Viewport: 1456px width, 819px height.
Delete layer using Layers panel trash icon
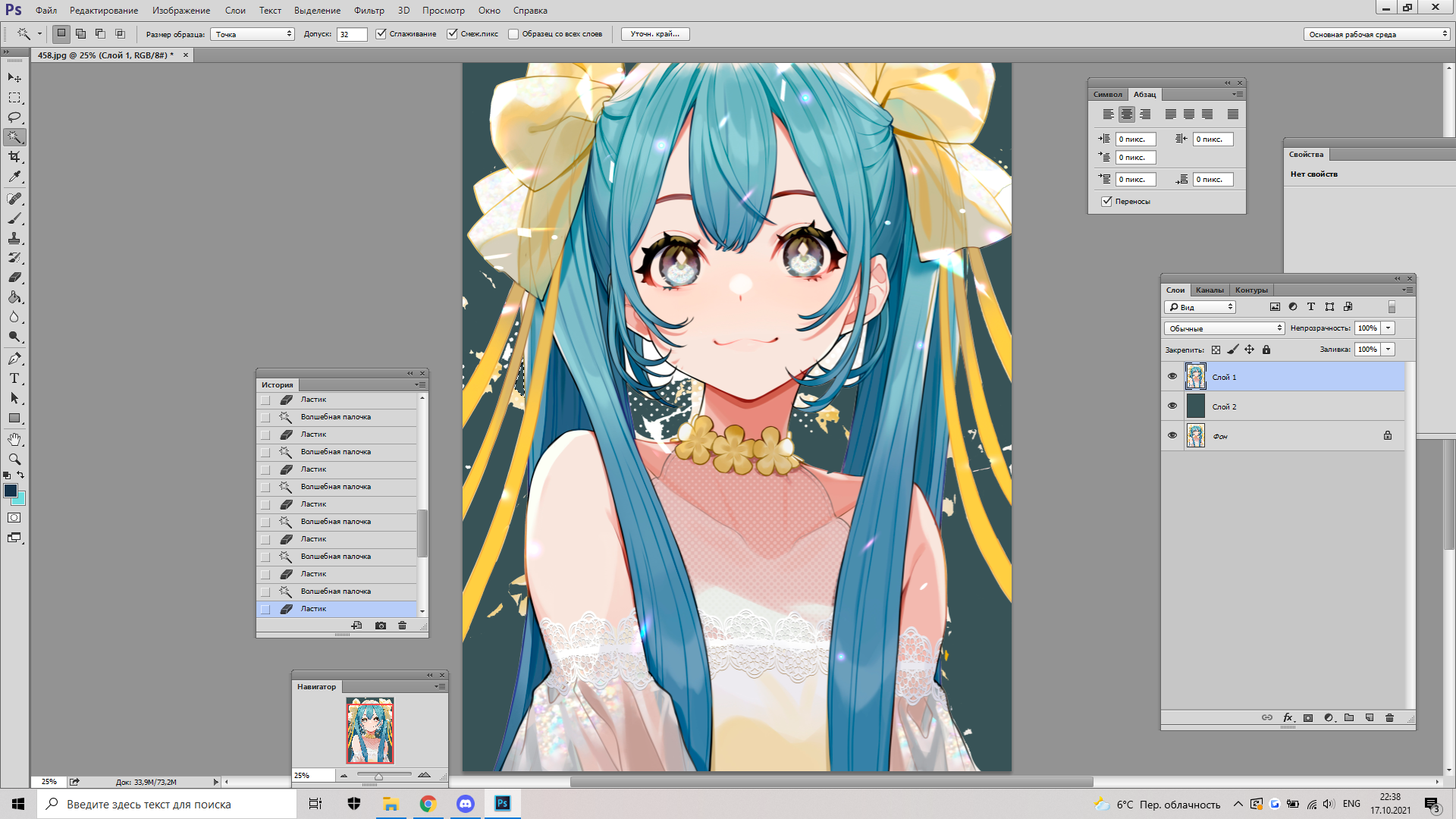click(x=1390, y=717)
